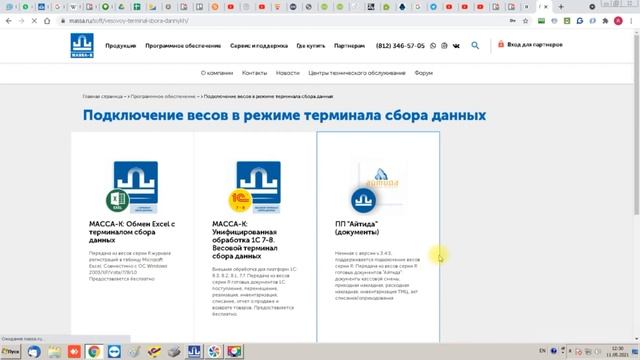Open the Chrome profile avatar
The width and height of the screenshot is (640, 360).
pyautogui.click(x=618, y=20)
